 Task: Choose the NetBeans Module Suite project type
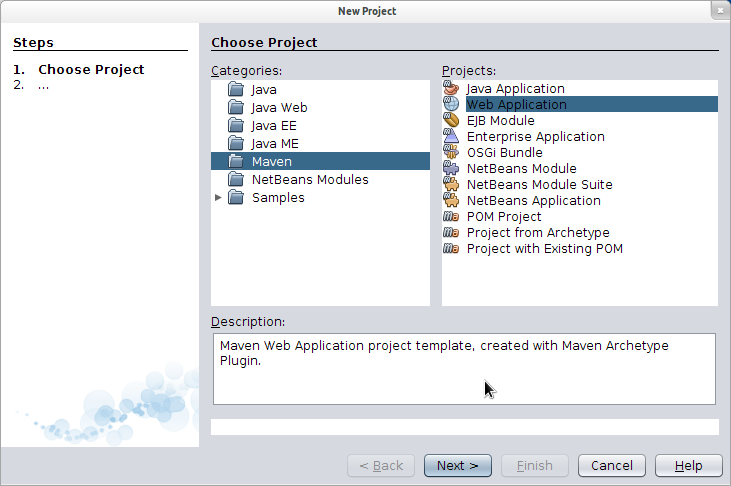point(540,185)
